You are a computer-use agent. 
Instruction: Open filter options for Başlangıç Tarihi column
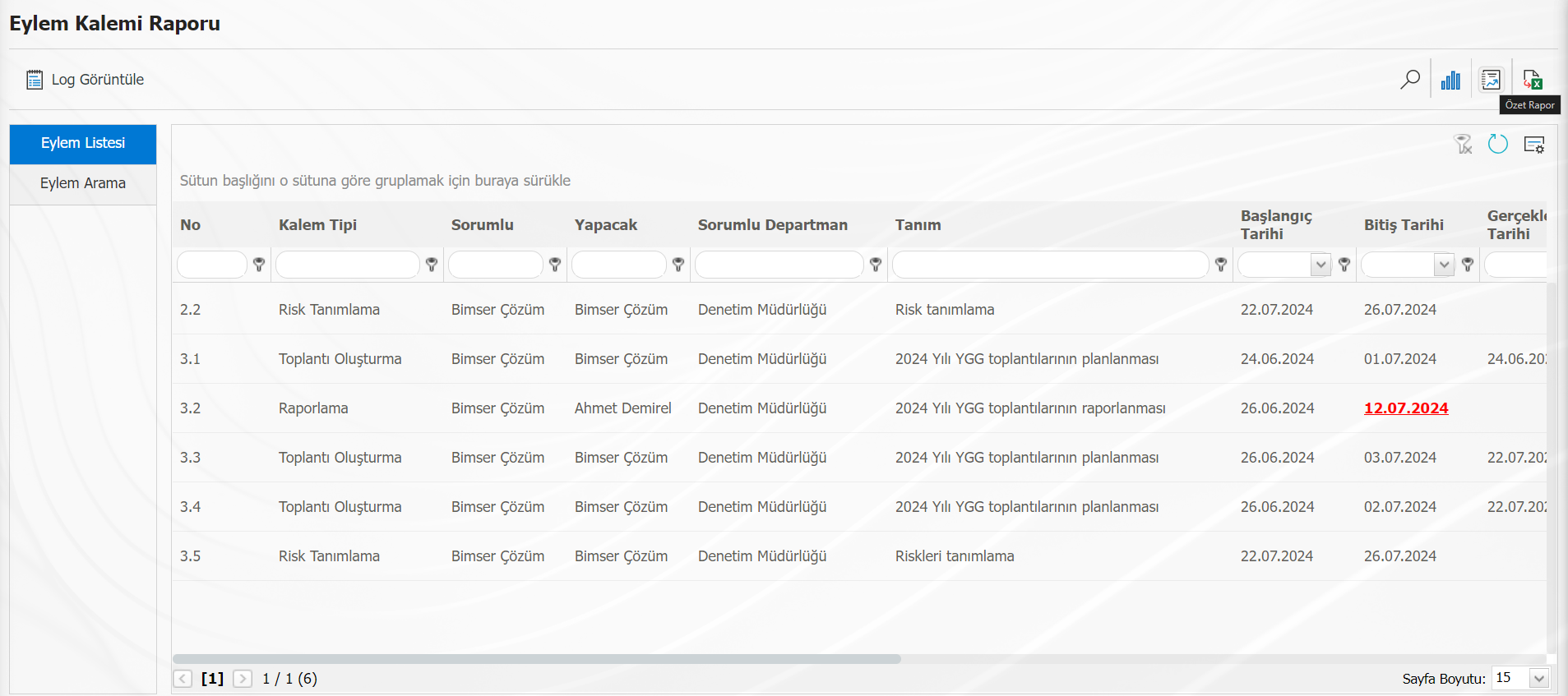(1344, 265)
